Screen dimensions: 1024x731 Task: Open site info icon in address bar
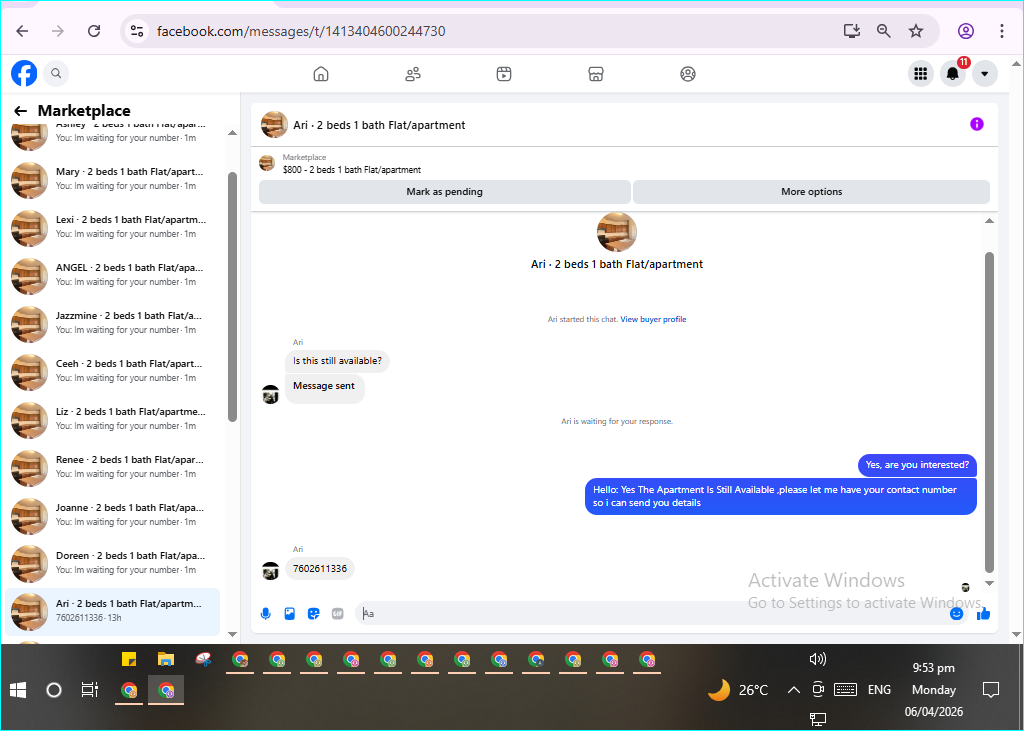[136, 31]
